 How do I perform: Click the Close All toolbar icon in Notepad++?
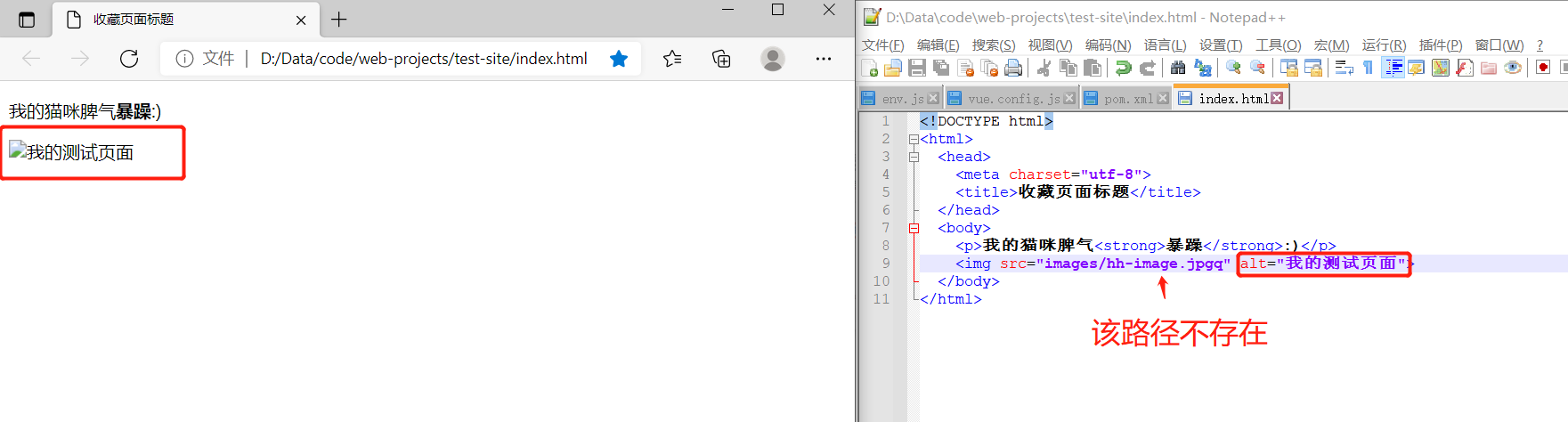(x=989, y=68)
